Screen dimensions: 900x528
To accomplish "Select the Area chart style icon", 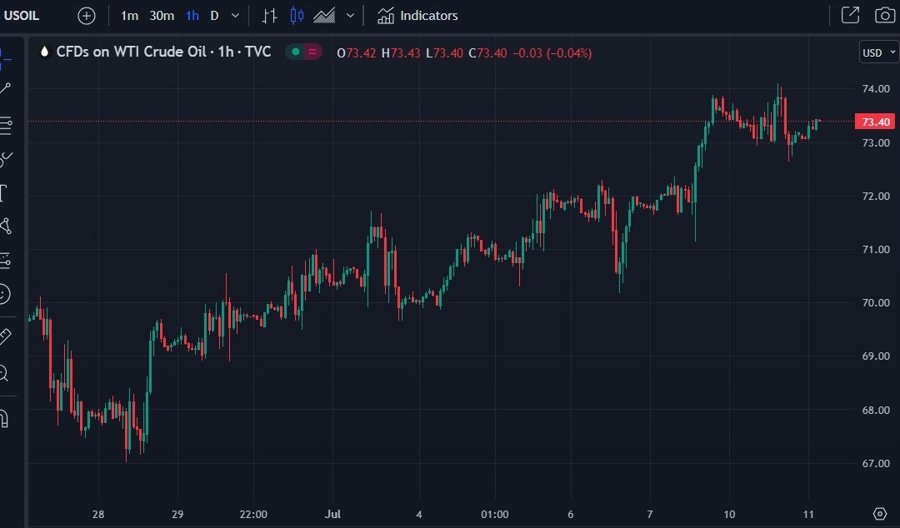I will pyautogui.click(x=324, y=16).
